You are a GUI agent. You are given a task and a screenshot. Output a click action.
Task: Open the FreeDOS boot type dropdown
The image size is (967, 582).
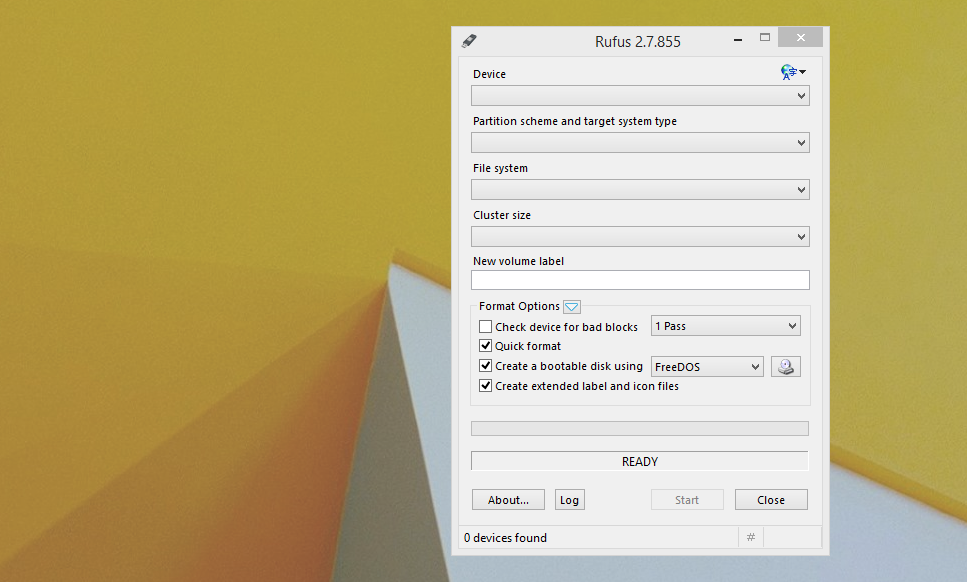707,367
